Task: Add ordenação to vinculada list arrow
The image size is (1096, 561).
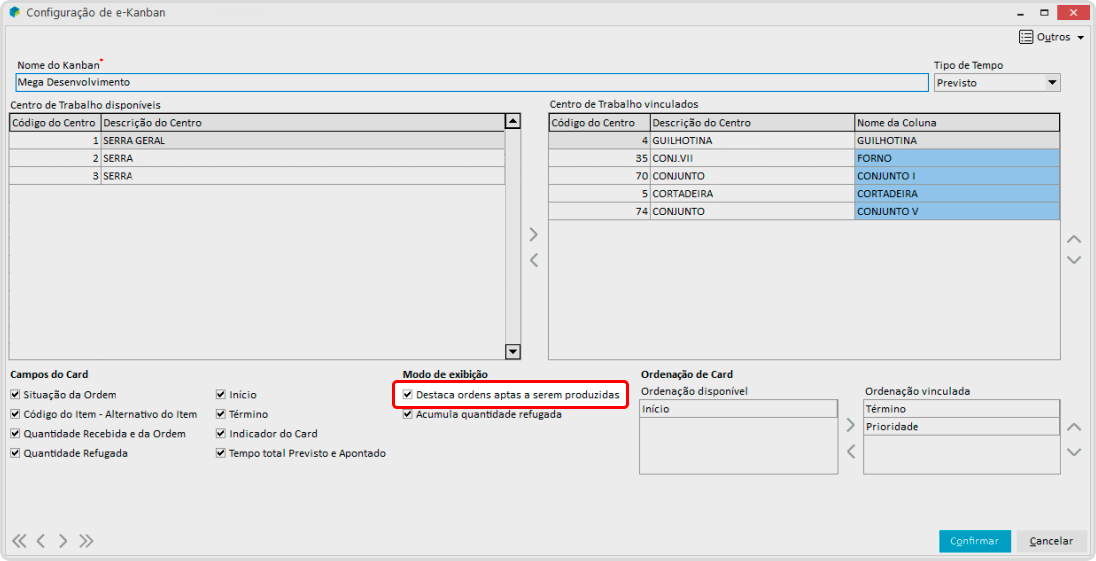Action: click(851, 425)
